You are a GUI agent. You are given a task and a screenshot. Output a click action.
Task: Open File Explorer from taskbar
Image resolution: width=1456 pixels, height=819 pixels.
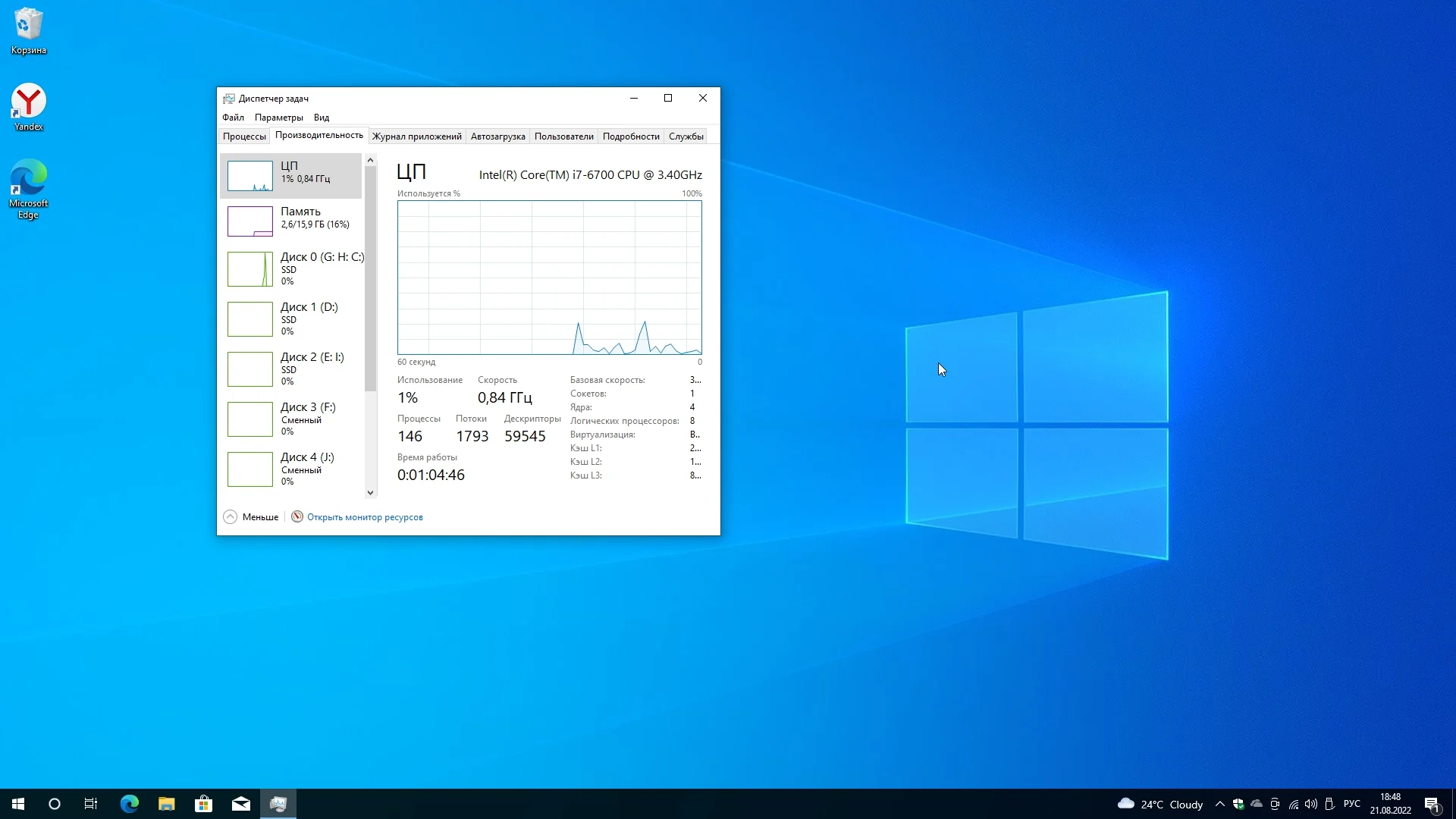[x=166, y=804]
